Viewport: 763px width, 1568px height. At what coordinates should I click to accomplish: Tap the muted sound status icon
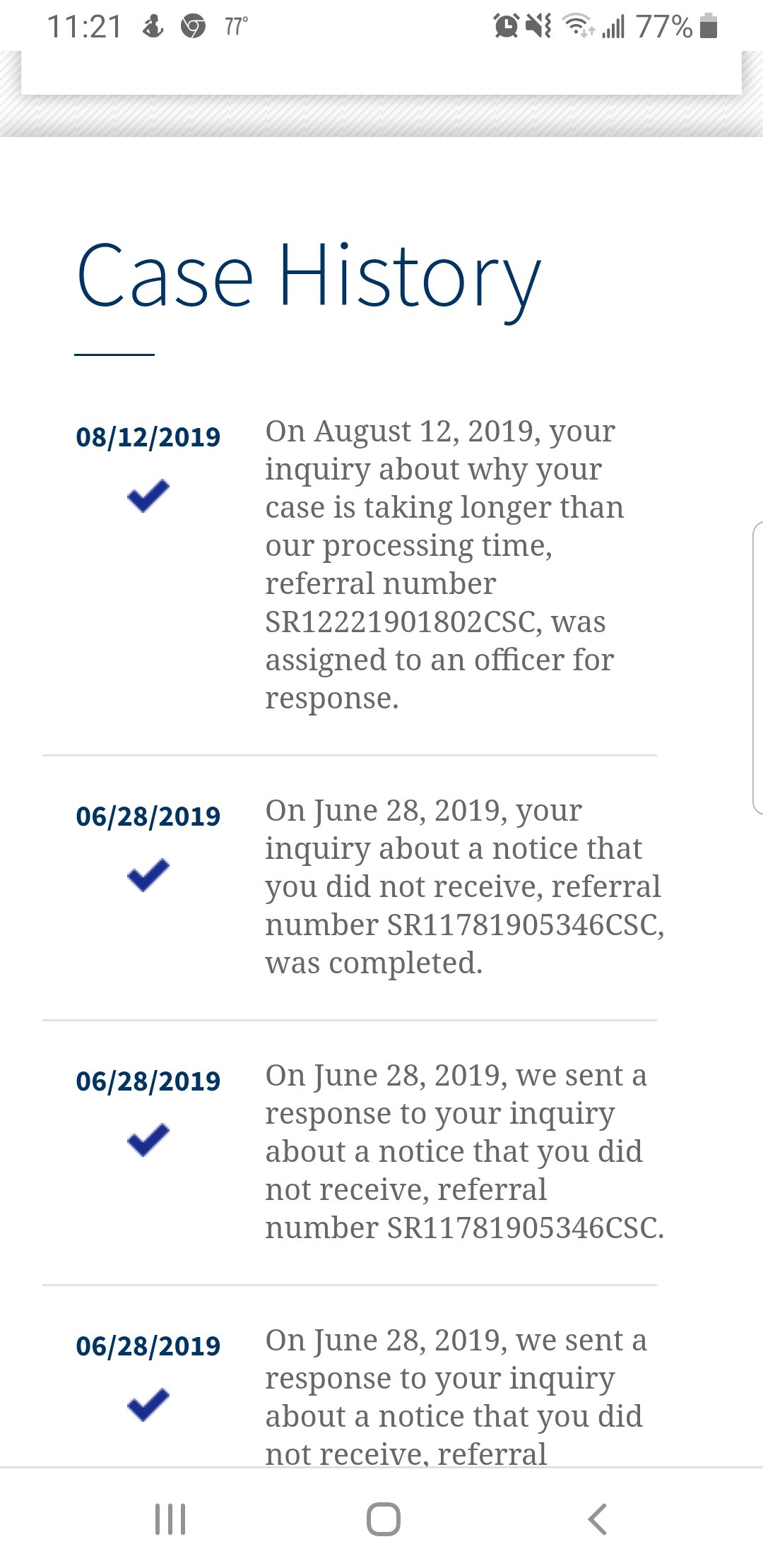pyautogui.click(x=539, y=26)
